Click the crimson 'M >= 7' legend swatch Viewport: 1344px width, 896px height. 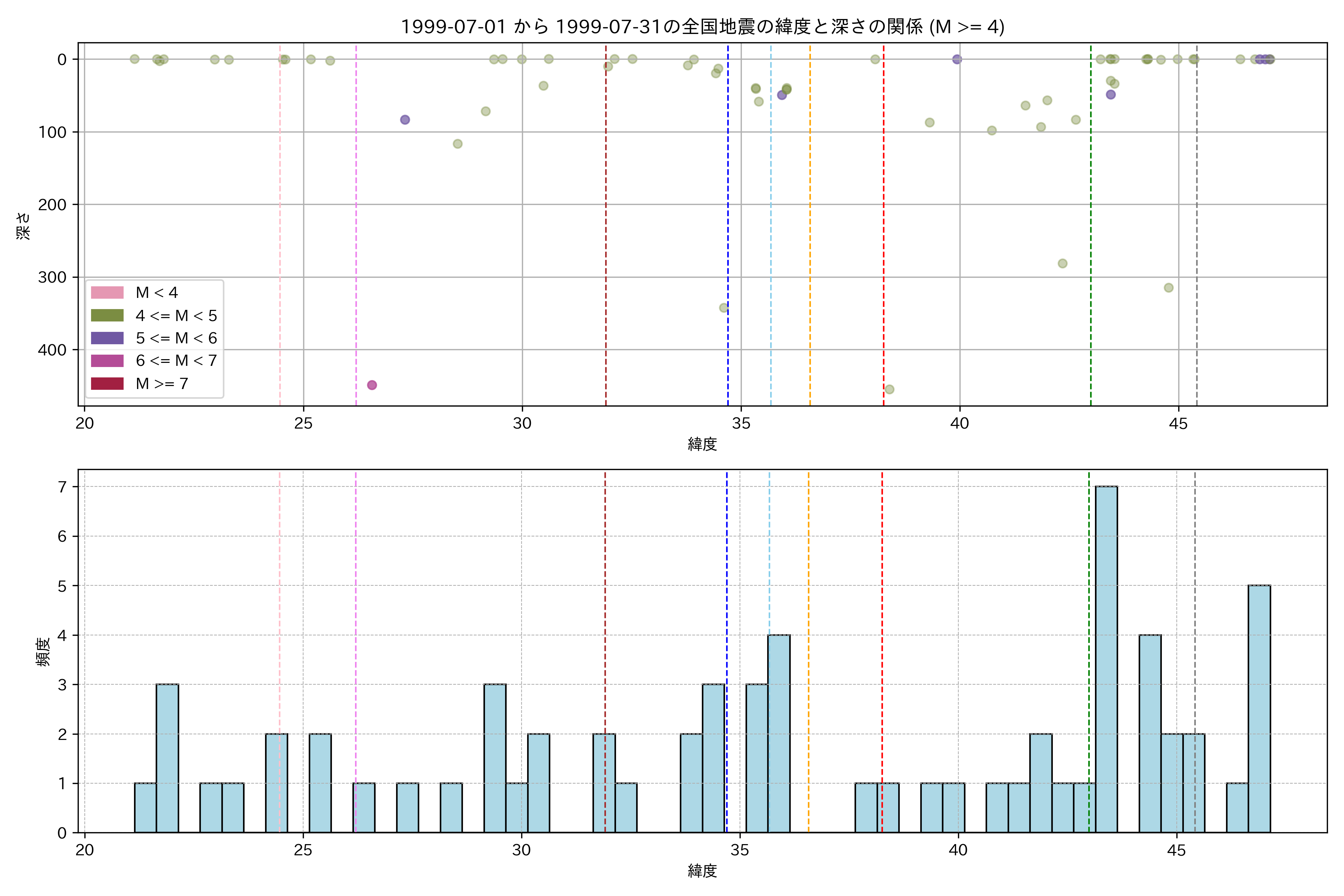pyautogui.click(x=107, y=383)
